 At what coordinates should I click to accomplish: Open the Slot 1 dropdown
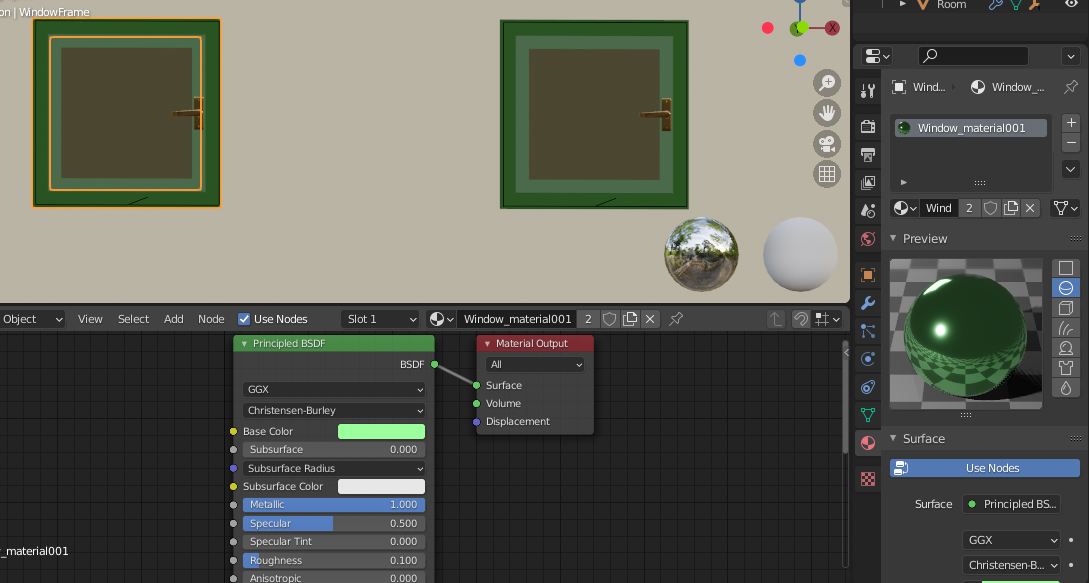click(x=381, y=319)
